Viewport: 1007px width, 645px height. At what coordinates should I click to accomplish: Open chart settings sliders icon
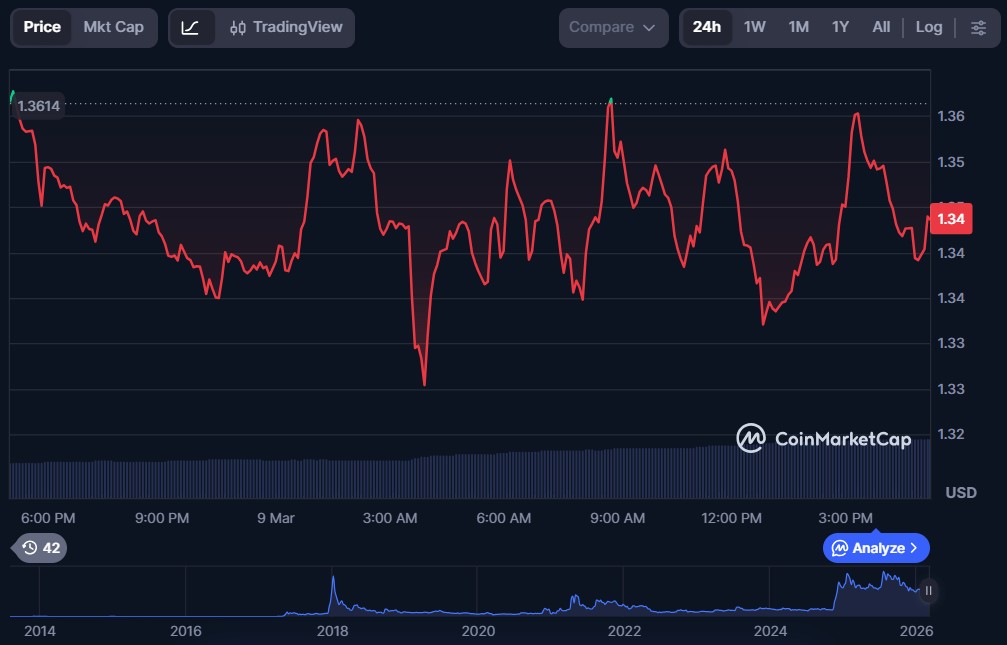[978, 27]
